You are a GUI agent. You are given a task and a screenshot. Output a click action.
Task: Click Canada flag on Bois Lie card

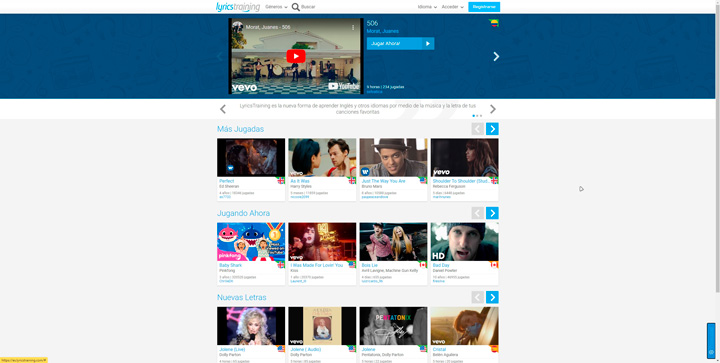(x=423, y=265)
